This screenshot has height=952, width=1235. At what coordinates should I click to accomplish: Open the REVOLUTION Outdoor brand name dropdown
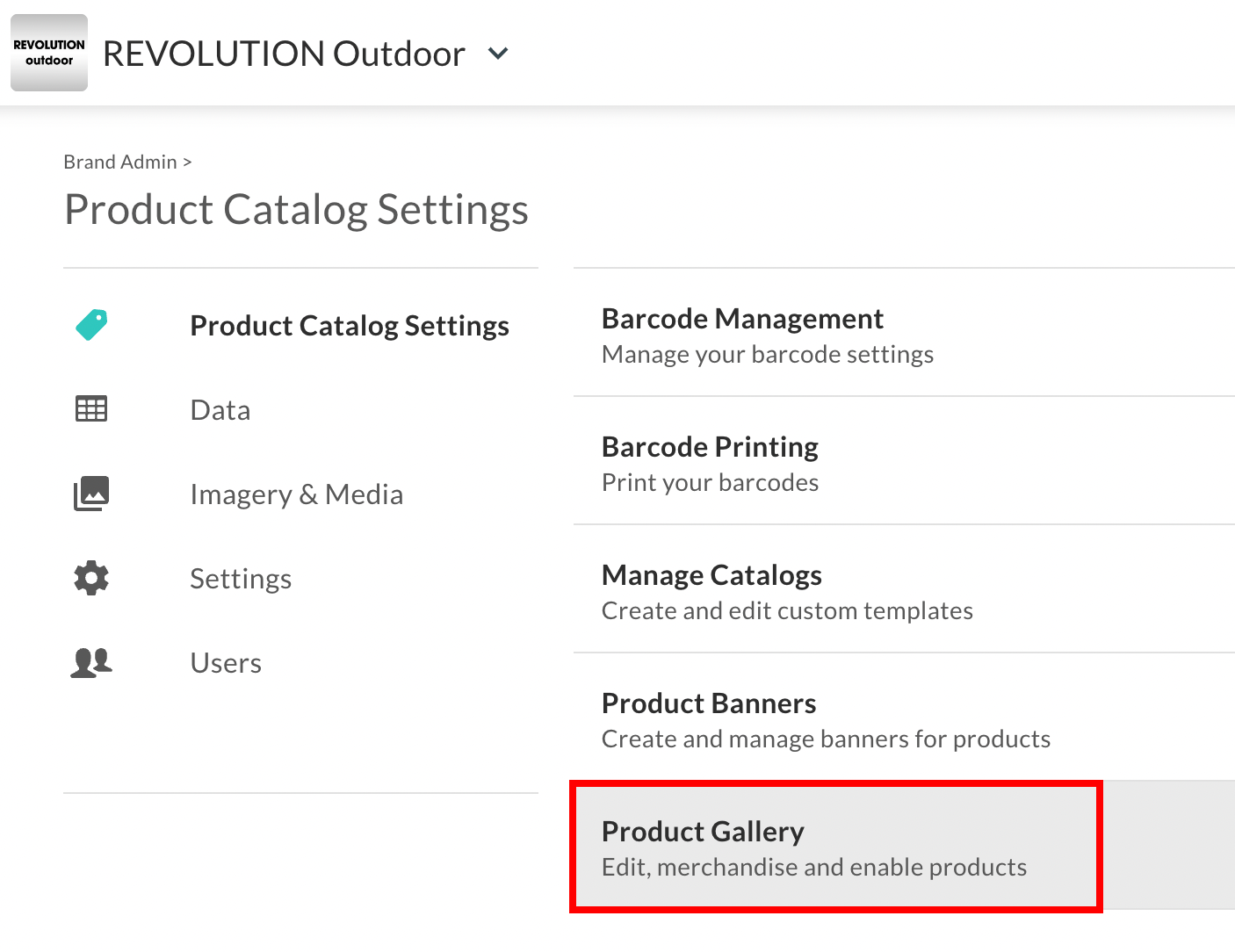(284, 54)
